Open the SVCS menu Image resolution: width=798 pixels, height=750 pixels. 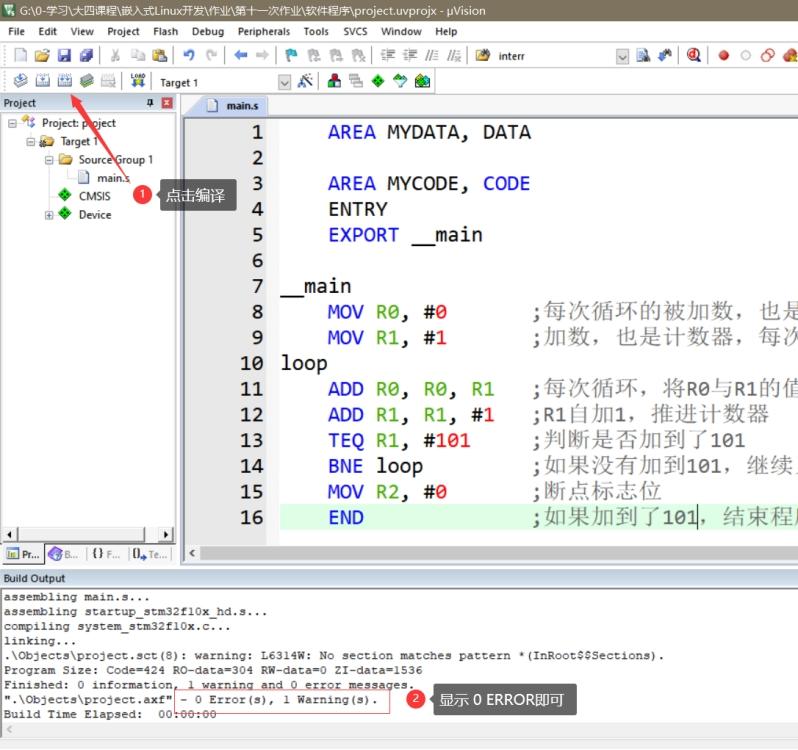[355, 31]
